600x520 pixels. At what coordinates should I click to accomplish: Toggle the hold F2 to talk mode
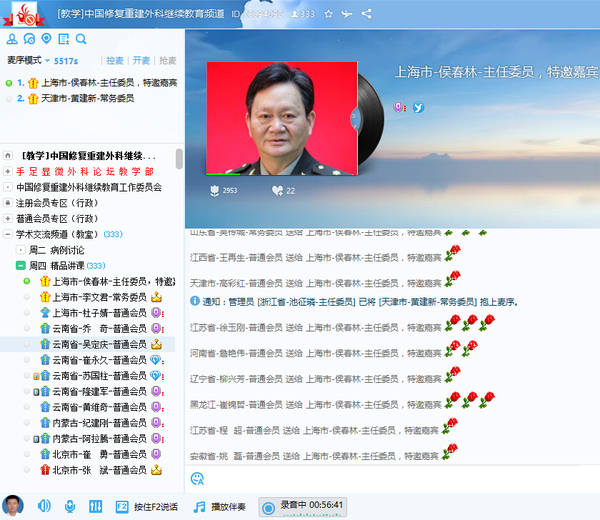pyautogui.click(x=148, y=506)
